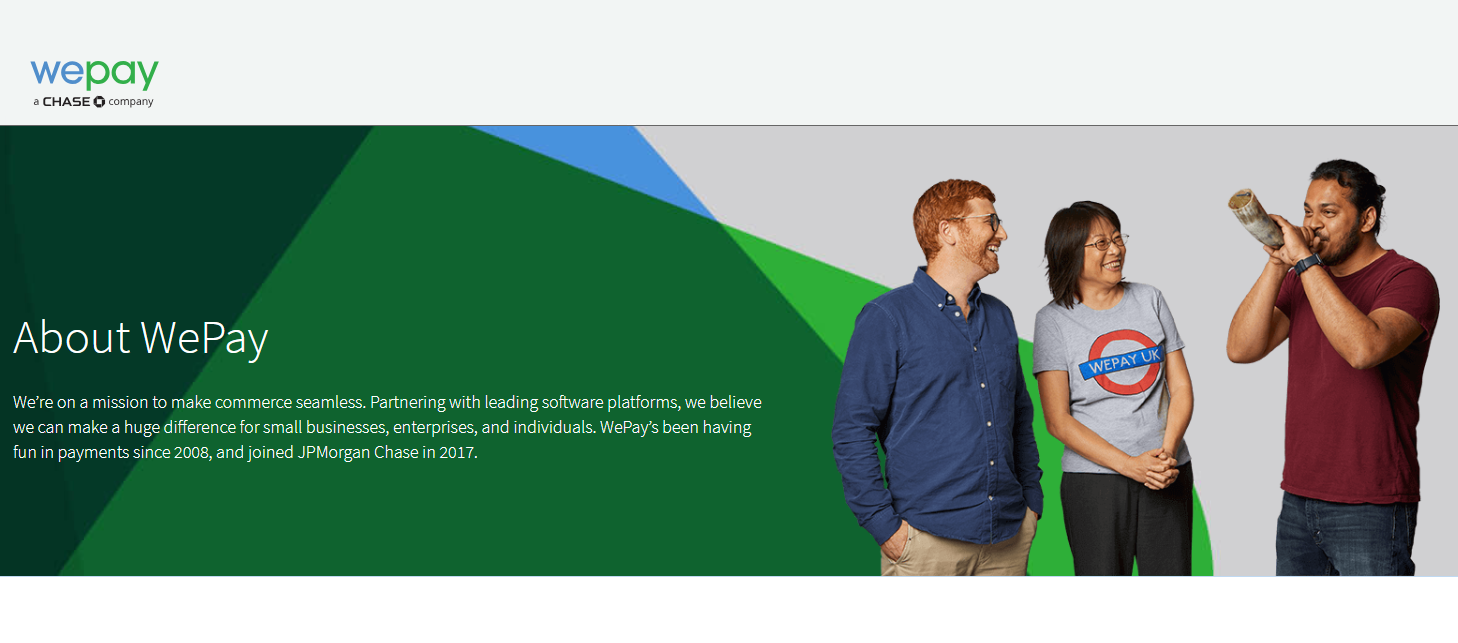This screenshot has height=643, width=1458.
Task: Click the 'a CHASE company' tagline
Action: (x=92, y=101)
